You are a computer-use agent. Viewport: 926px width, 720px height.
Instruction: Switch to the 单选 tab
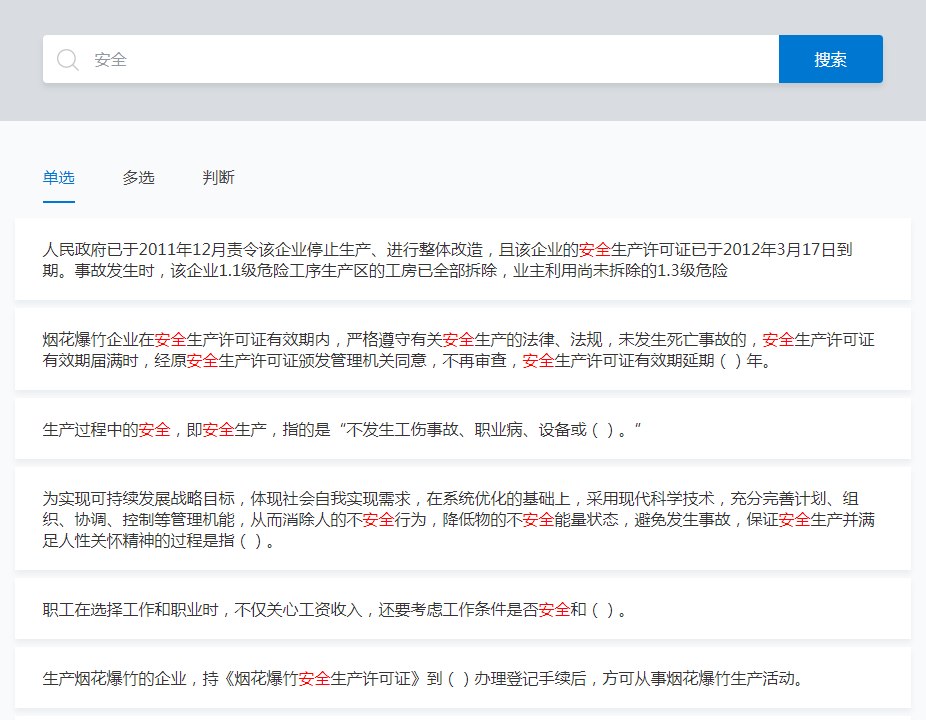(58, 178)
